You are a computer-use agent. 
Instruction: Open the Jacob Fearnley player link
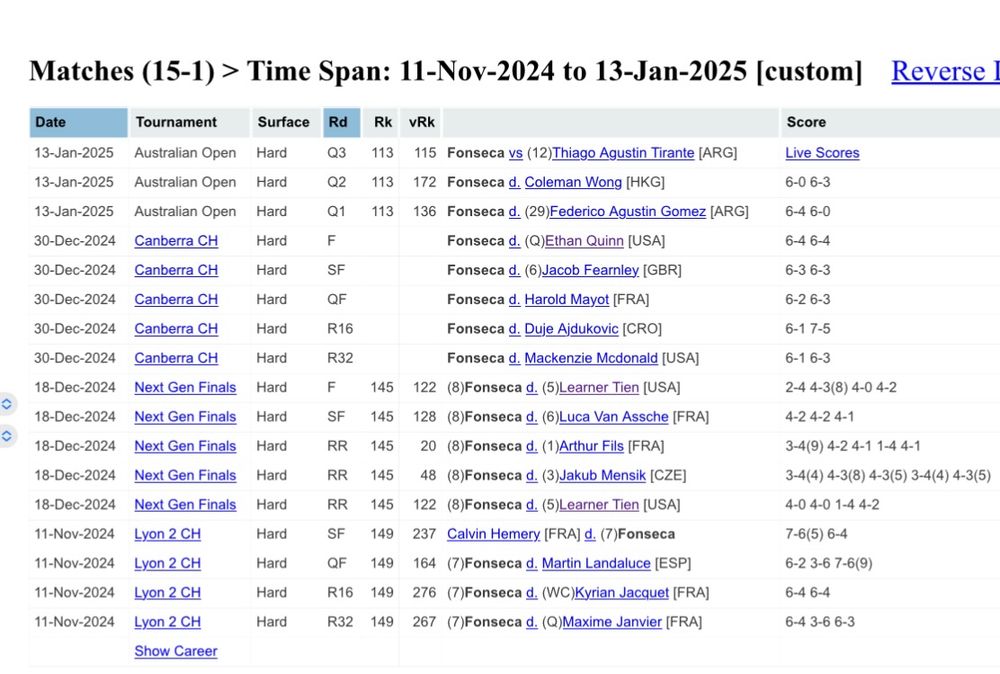click(x=590, y=270)
